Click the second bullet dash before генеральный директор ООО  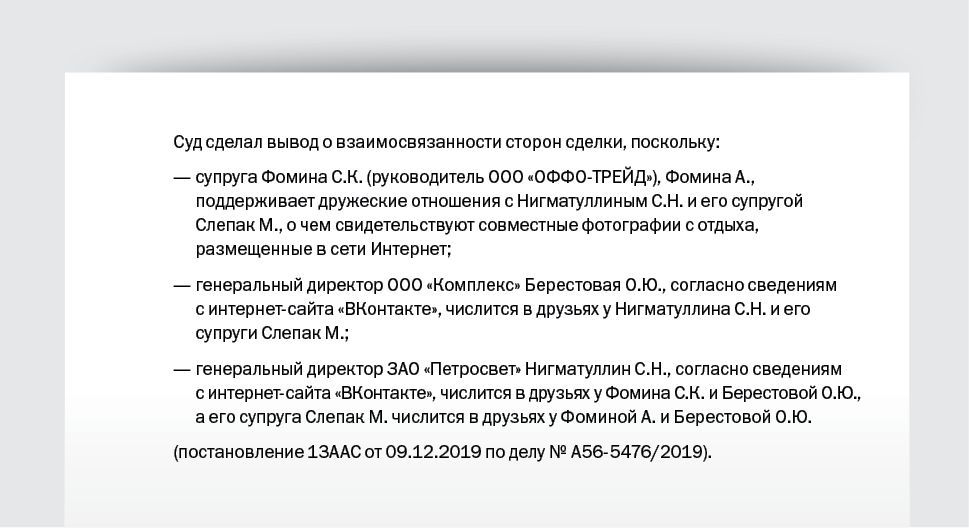click(x=182, y=286)
